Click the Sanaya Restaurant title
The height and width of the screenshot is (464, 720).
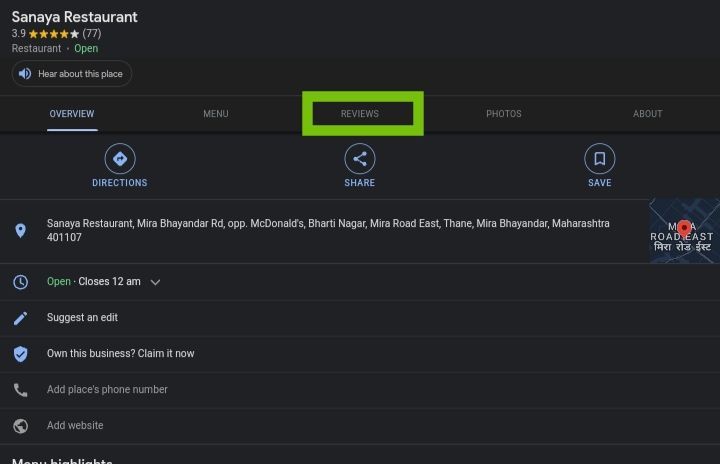point(74,17)
